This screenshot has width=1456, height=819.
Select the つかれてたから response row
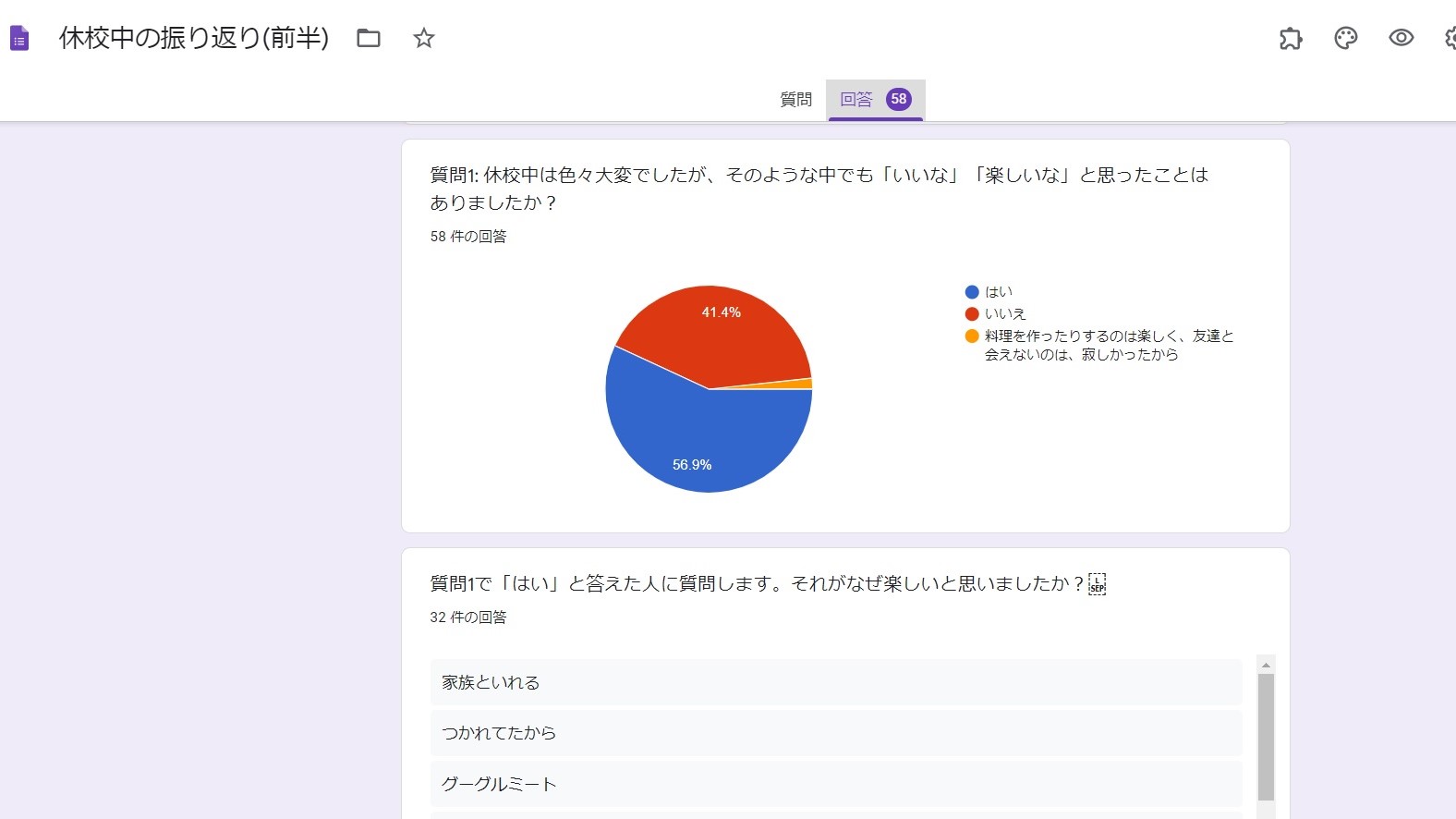836,733
